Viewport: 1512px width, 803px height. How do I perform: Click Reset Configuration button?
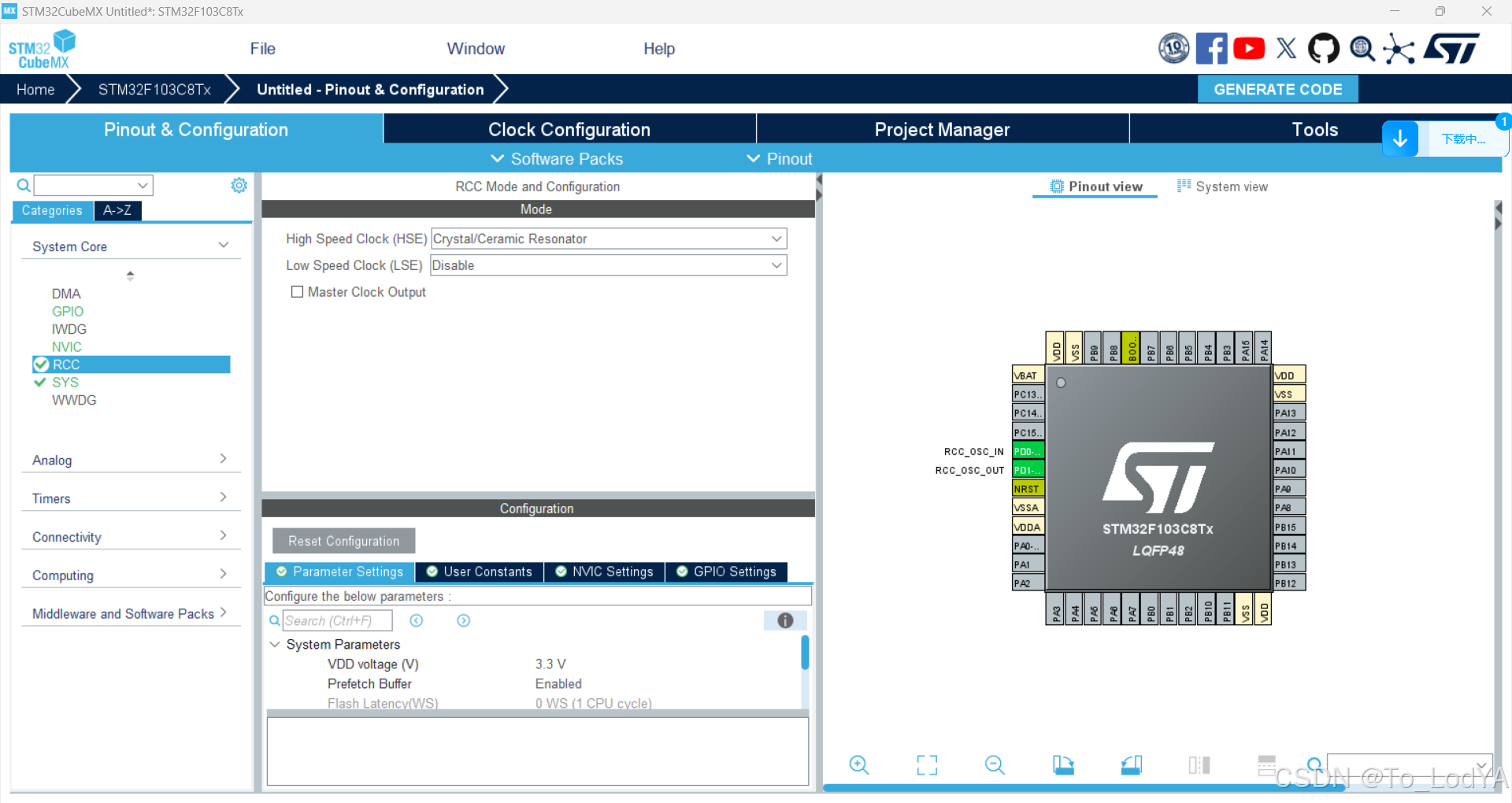[x=343, y=541]
